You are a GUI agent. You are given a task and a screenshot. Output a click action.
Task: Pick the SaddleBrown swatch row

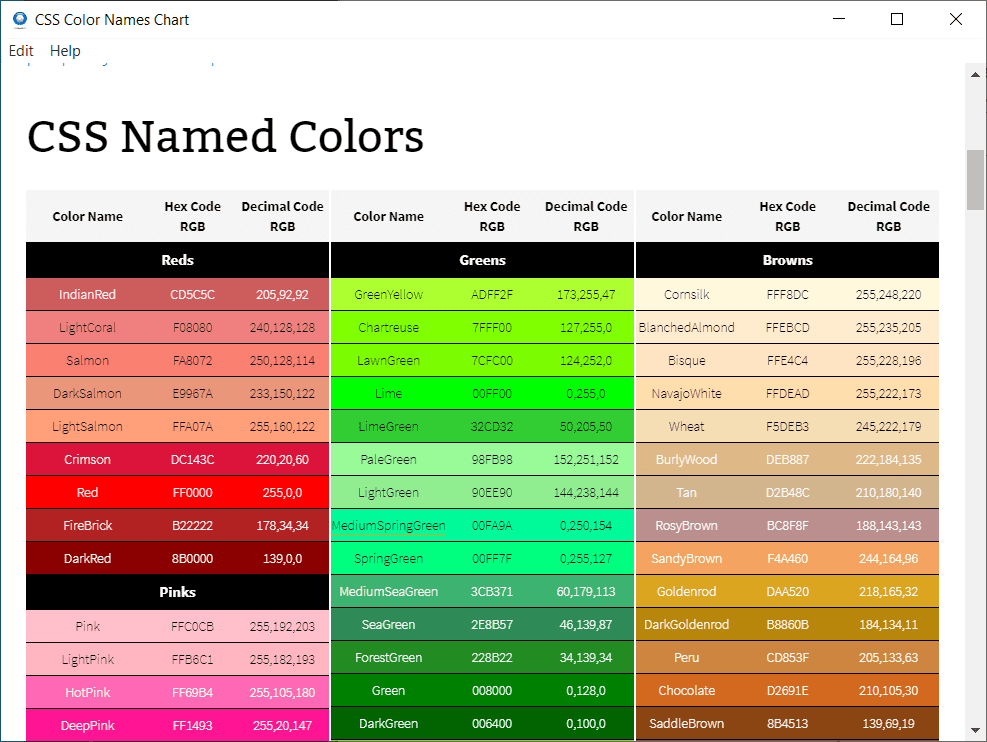click(x=787, y=724)
